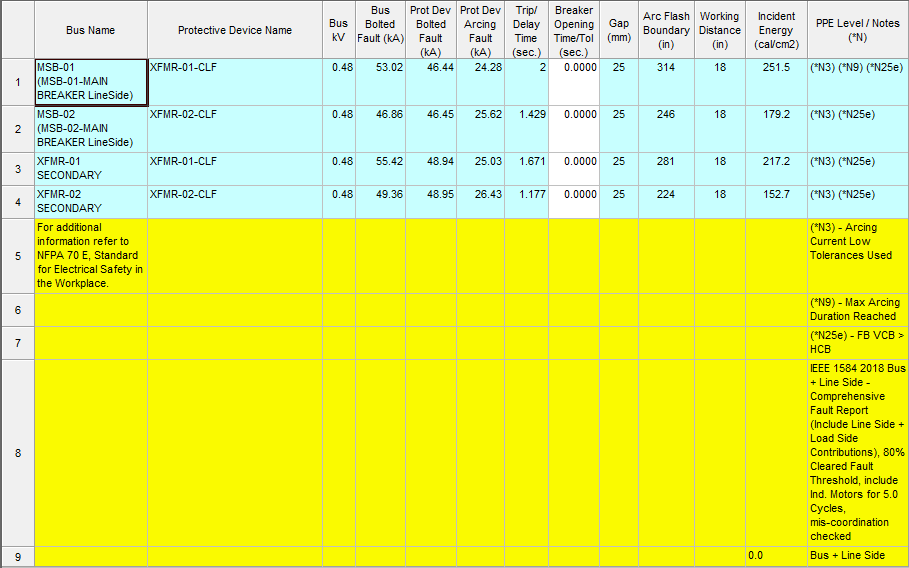Click the IEEE 1584 2018 notes cell
The image size is (909, 568).
tap(857, 453)
